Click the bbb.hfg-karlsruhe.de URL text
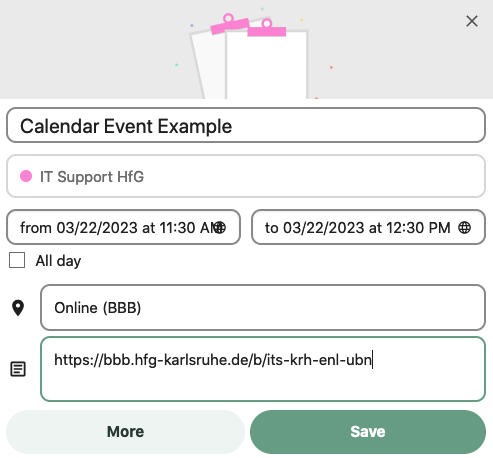This screenshot has height=458, width=493. pyautogui.click(x=213, y=360)
